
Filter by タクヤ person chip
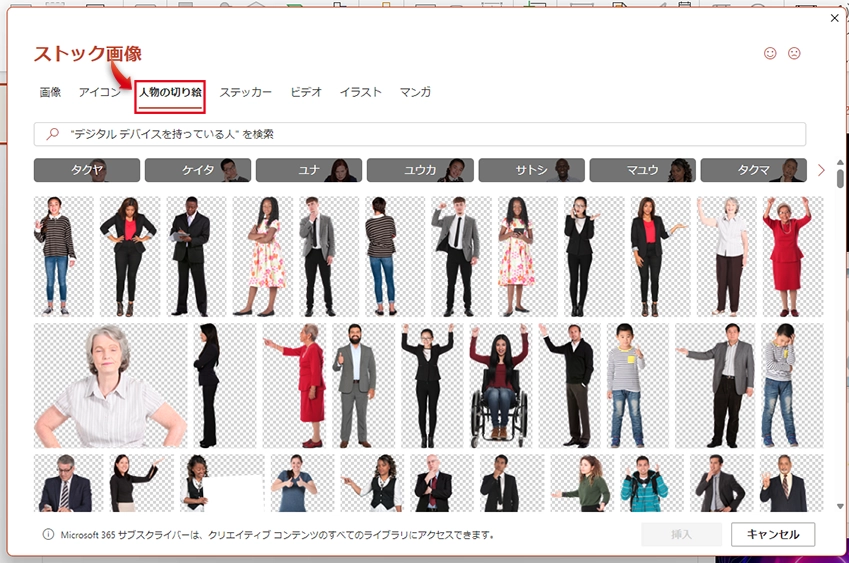(87, 170)
